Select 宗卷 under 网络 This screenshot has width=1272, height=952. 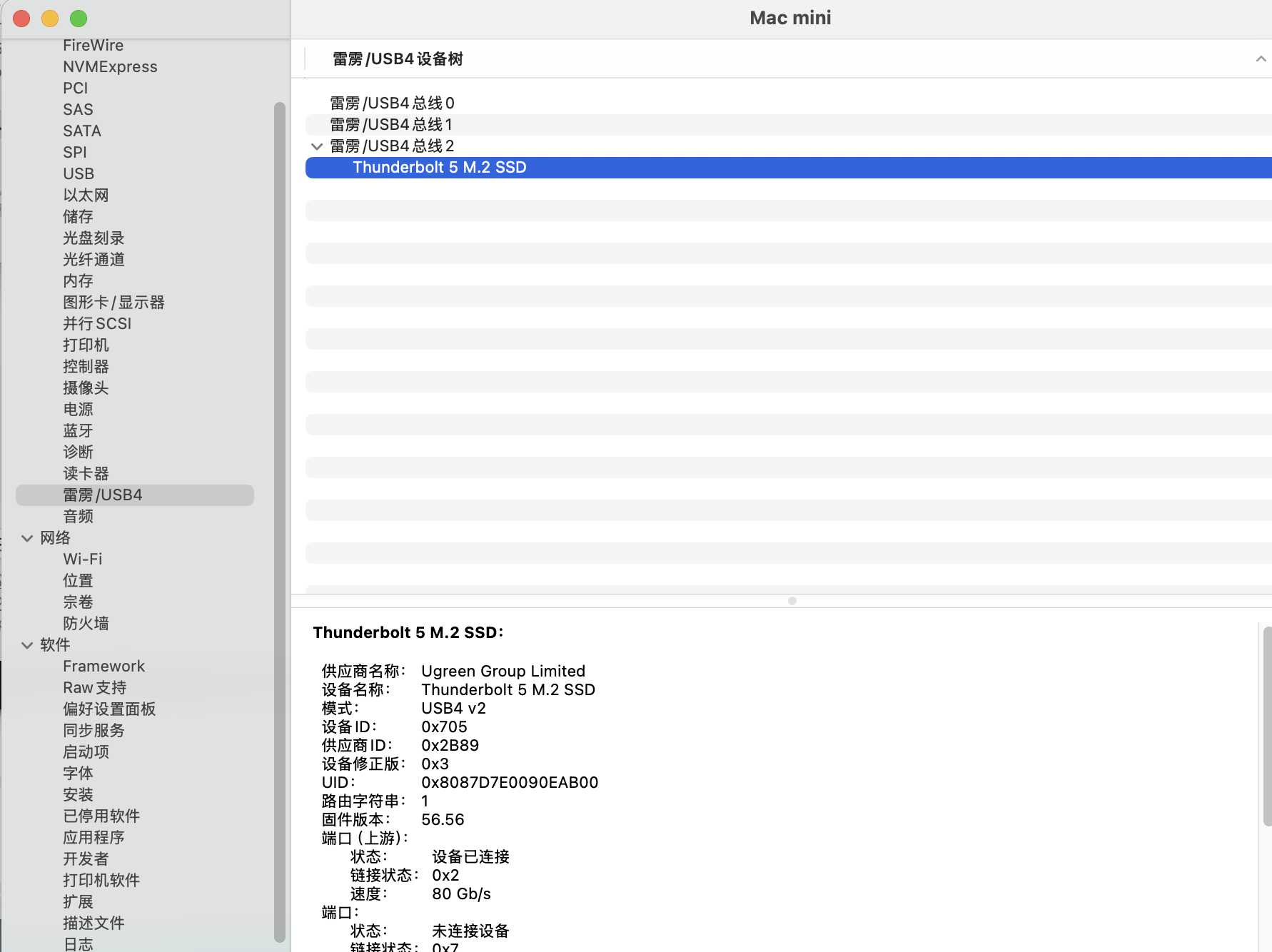pyautogui.click(x=78, y=602)
